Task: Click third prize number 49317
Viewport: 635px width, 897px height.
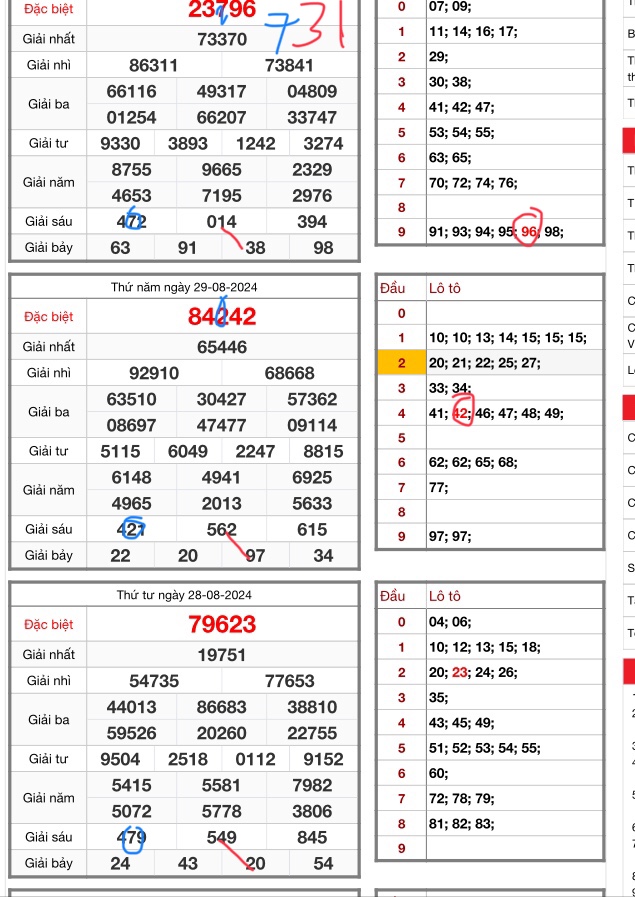Action: coord(221,92)
